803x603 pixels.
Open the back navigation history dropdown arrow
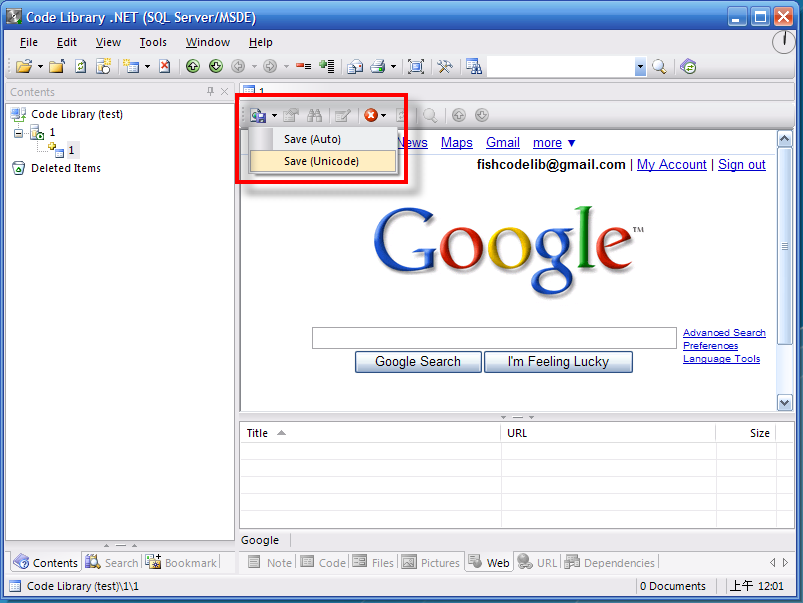(x=254, y=67)
